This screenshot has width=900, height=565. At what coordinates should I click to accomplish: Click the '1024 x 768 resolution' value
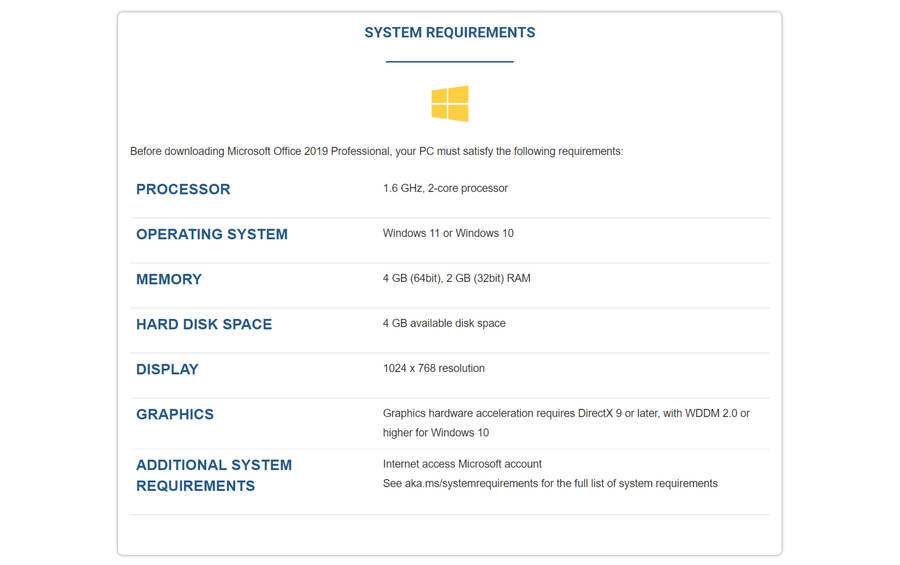(x=434, y=368)
